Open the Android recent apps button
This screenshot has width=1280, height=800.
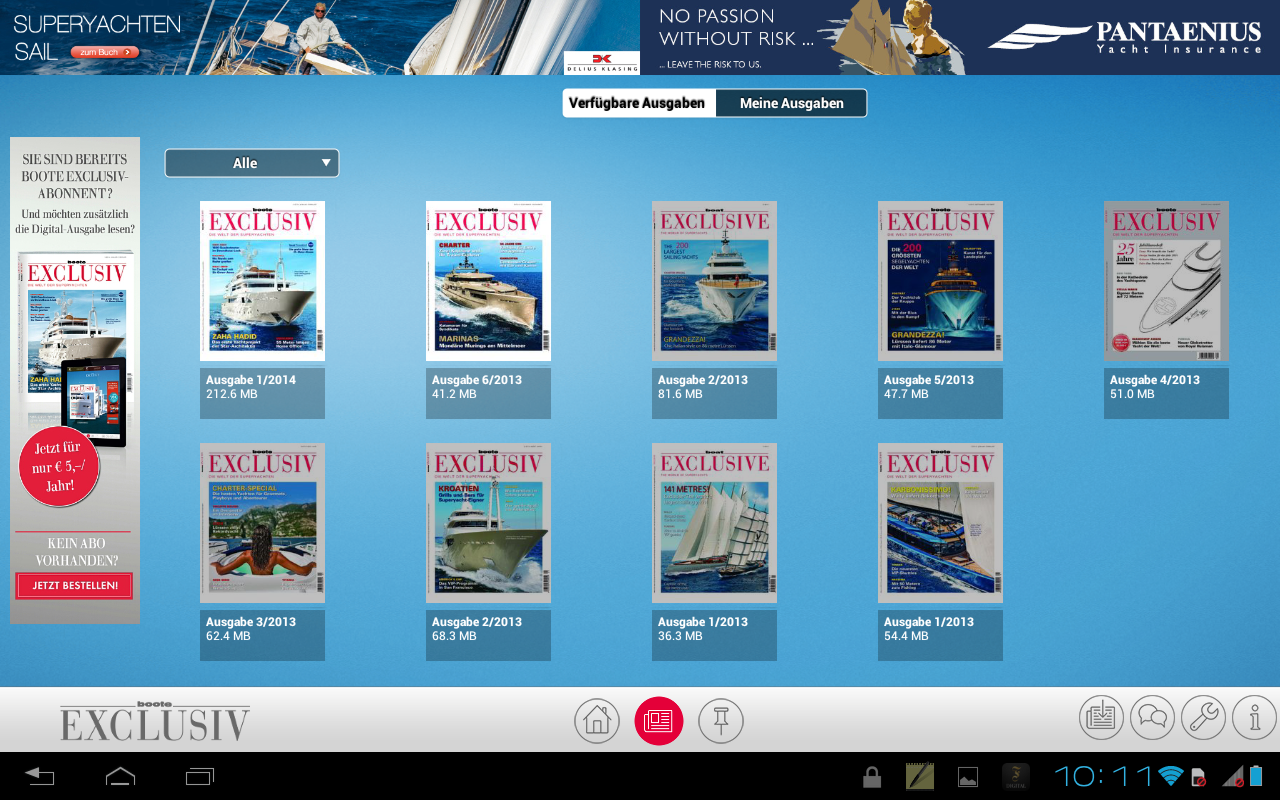tap(200, 776)
